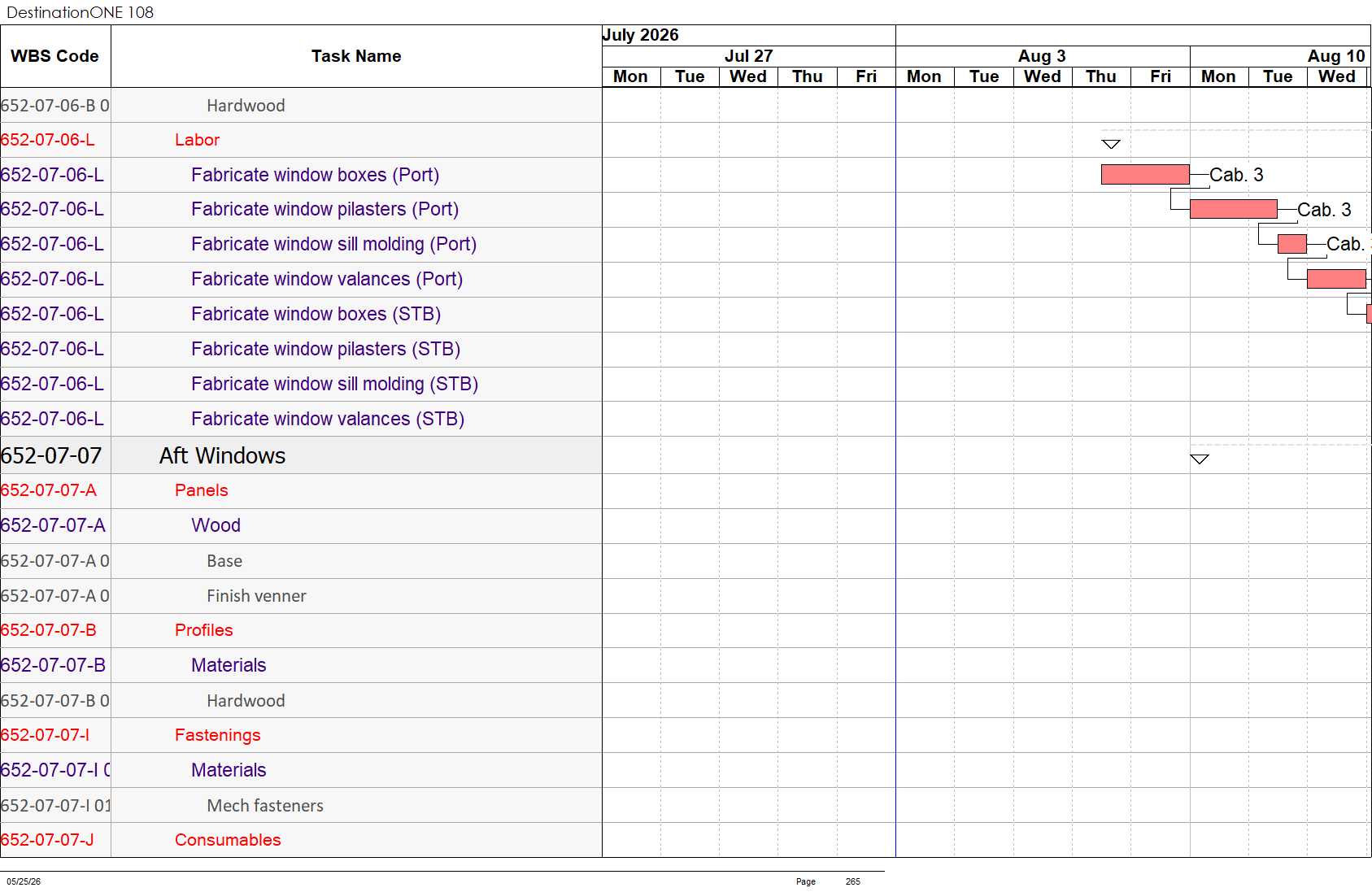Select the Panels task row
1372x892 pixels.
click(301, 490)
